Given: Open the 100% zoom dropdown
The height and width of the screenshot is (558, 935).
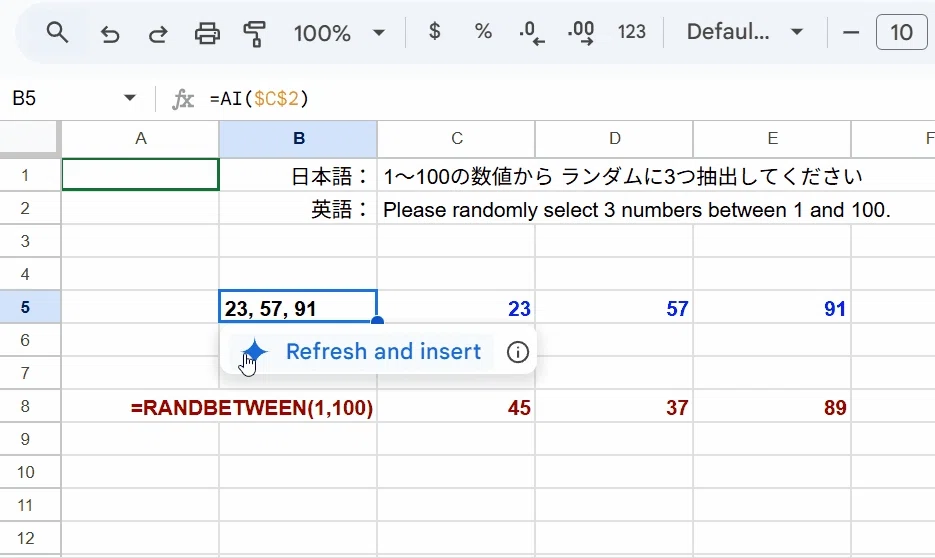Looking at the screenshot, I should pos(339,33).
